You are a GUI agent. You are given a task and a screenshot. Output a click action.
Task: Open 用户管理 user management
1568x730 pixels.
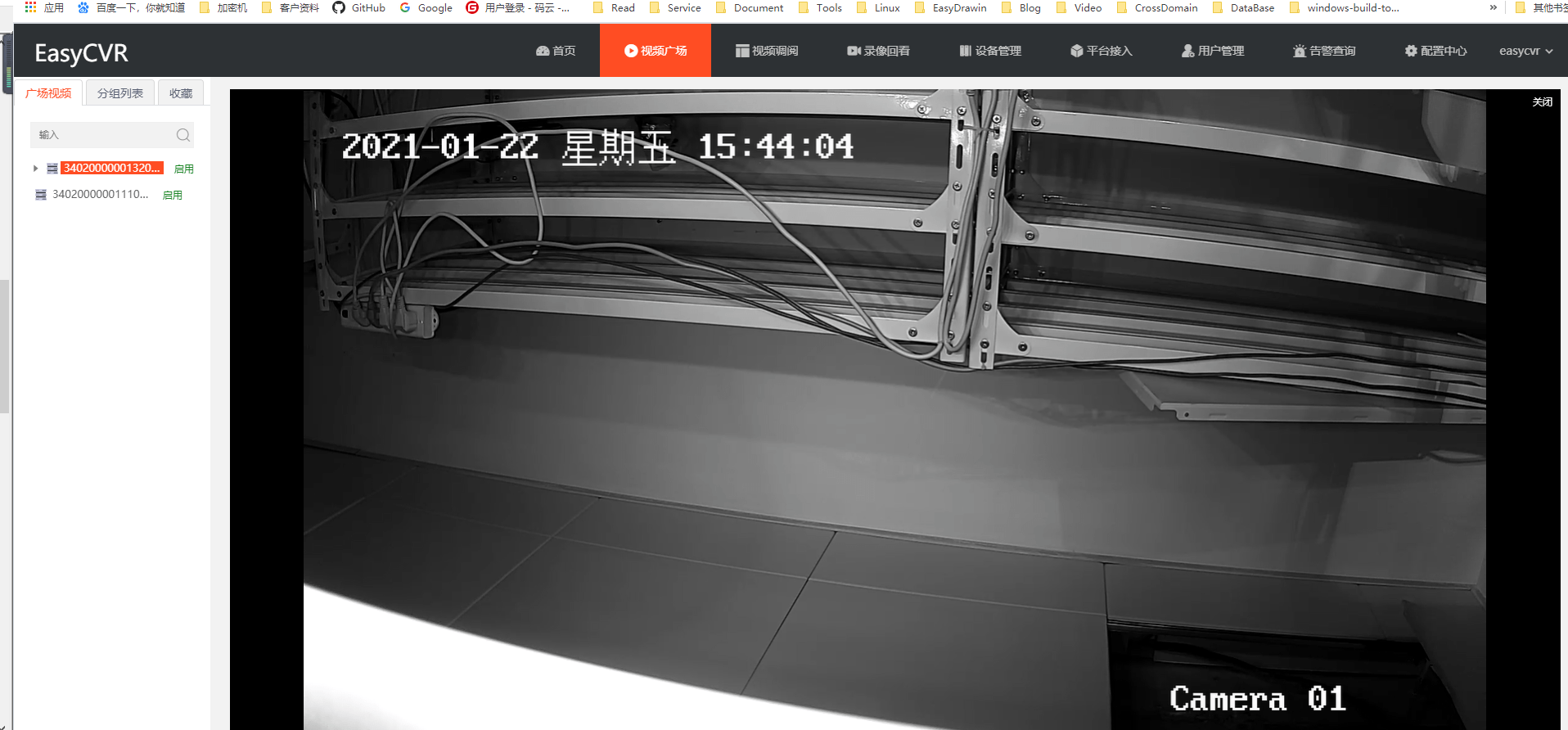click(1213, 51)
